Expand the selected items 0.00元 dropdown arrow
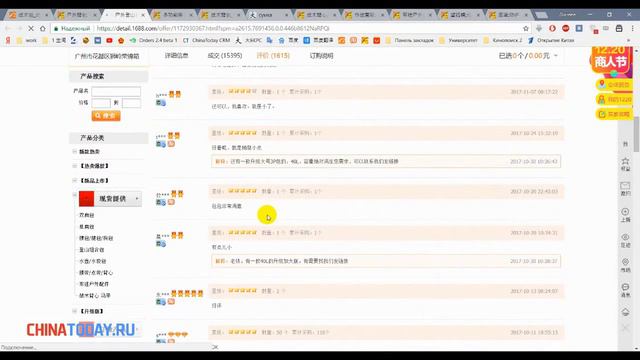Image resolution: width=640 pixels, height=360 pixels. click(556, 56)
